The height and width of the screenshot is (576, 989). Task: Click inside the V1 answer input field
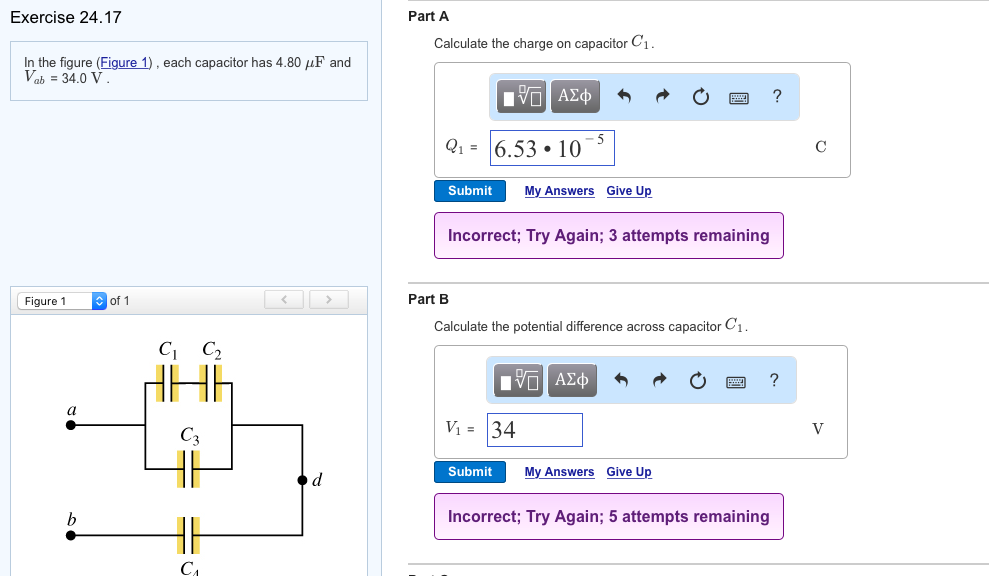tap(533, 429)
